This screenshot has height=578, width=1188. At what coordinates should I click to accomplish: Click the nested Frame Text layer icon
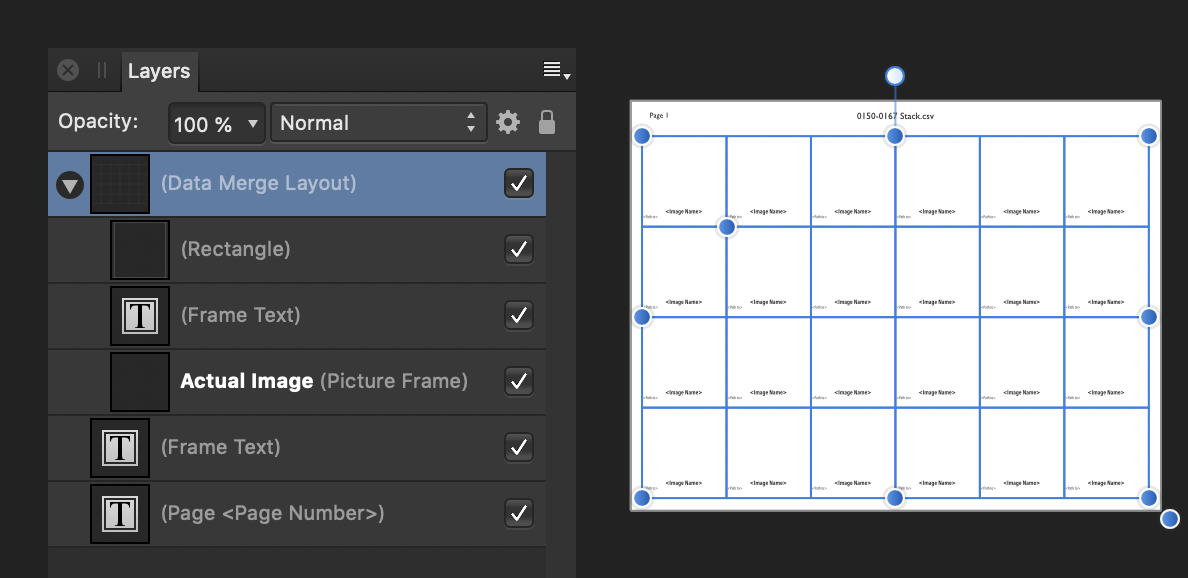tap(140, 316)
